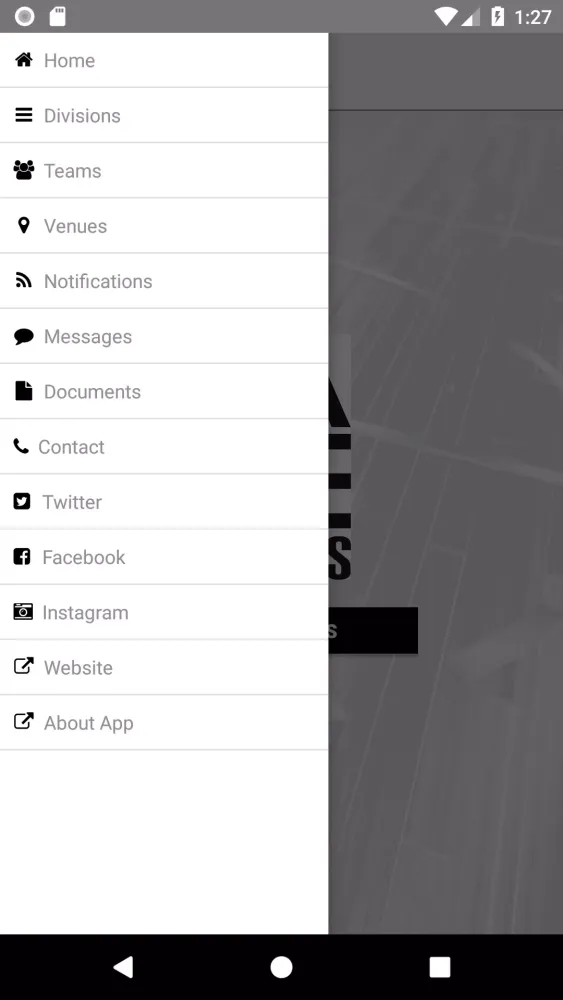Tap the Instagram camera icon
563x1000 pixels.
[23, 612]
